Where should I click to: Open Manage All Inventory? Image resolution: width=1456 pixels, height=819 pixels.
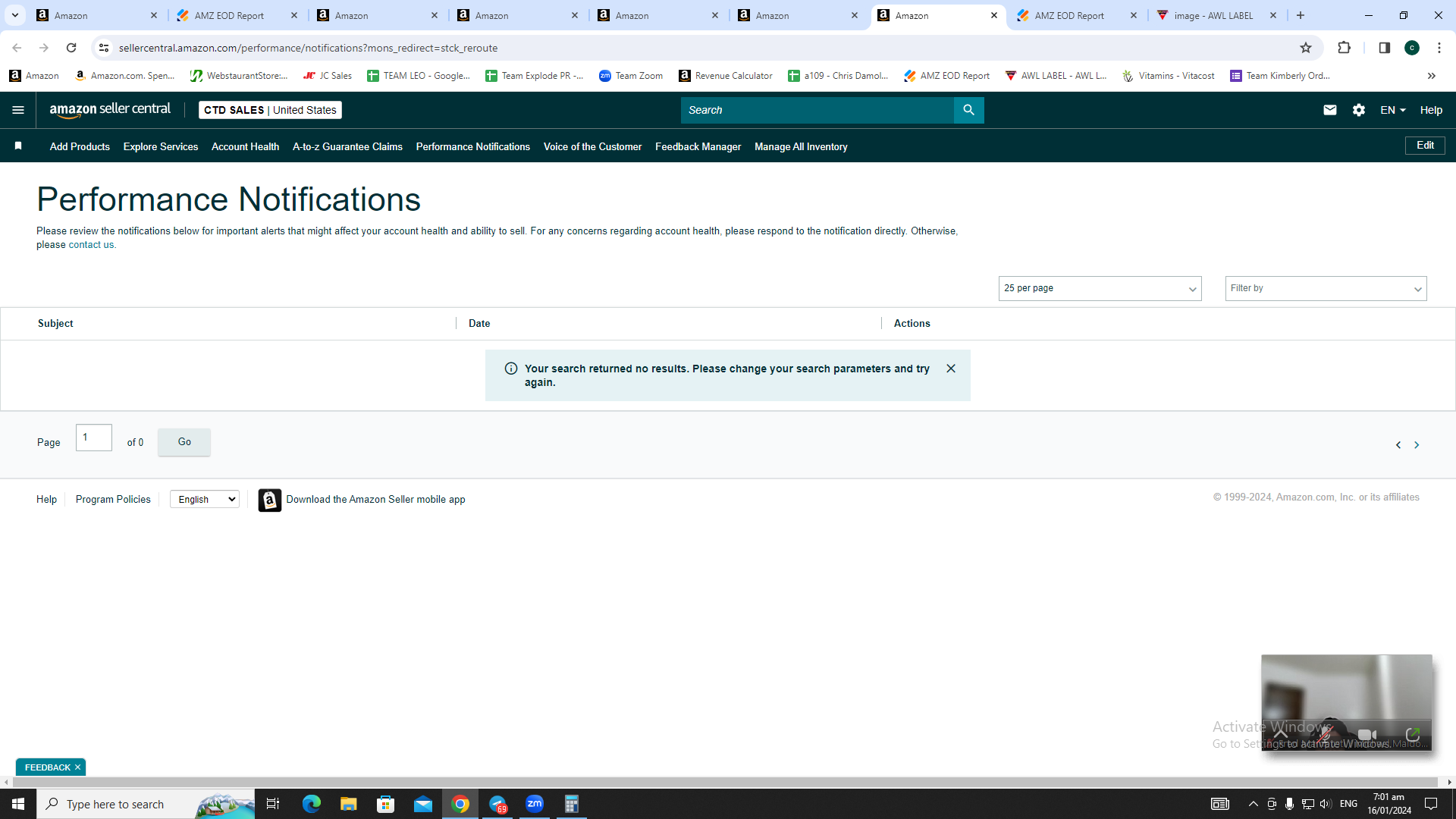801,146
